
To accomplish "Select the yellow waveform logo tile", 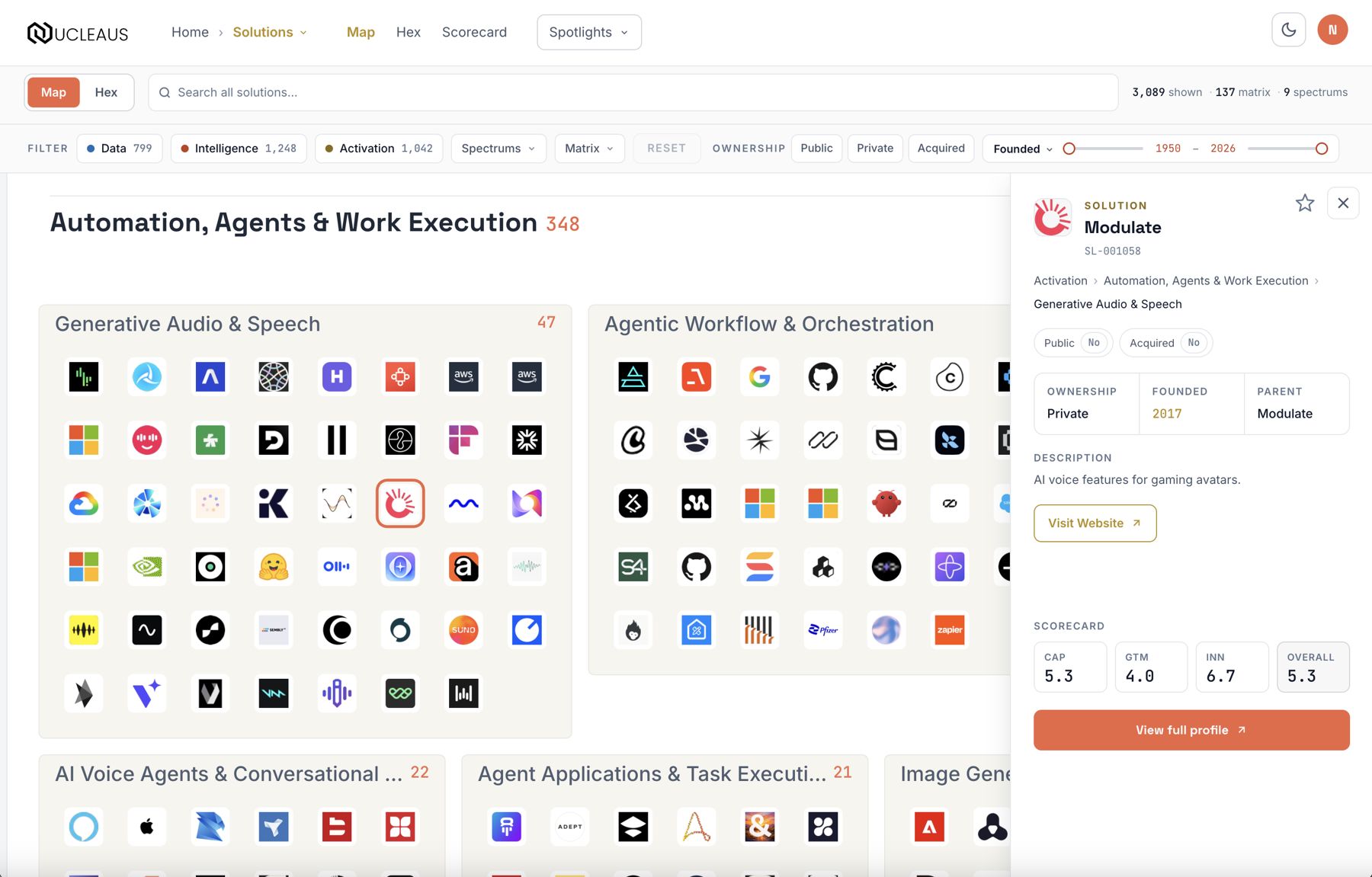I will tap(84, 629).
